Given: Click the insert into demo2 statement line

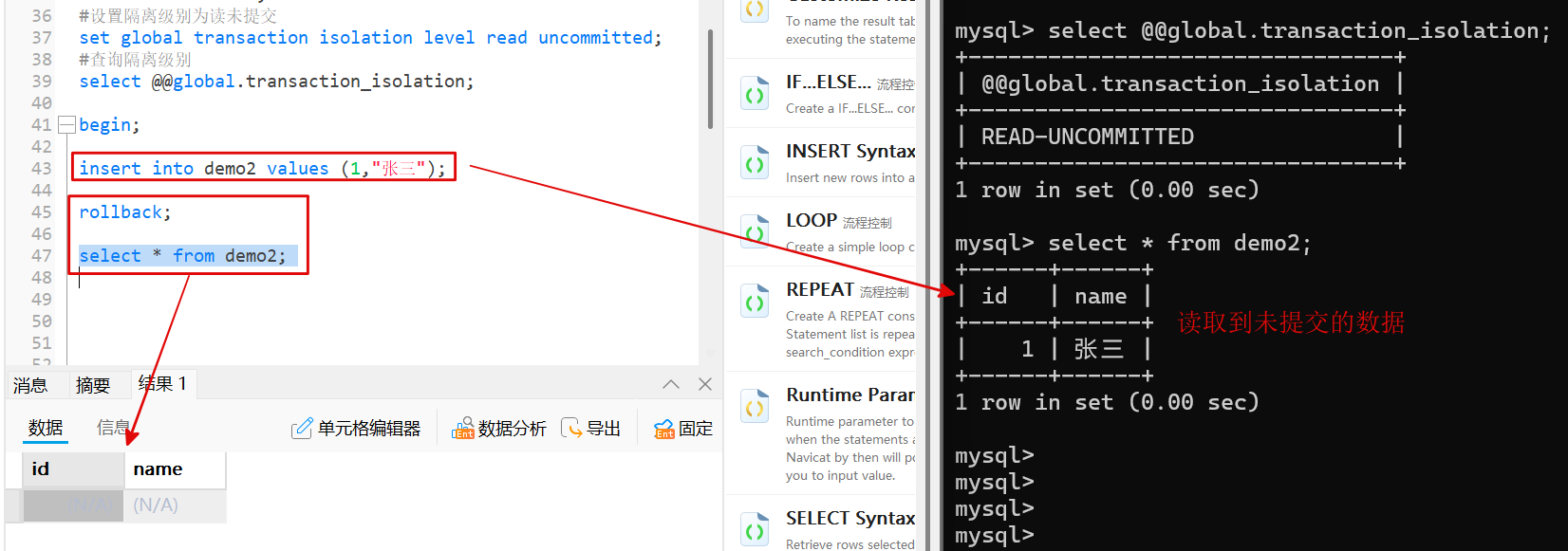Looking at the screenshot, I should point(262,168).
